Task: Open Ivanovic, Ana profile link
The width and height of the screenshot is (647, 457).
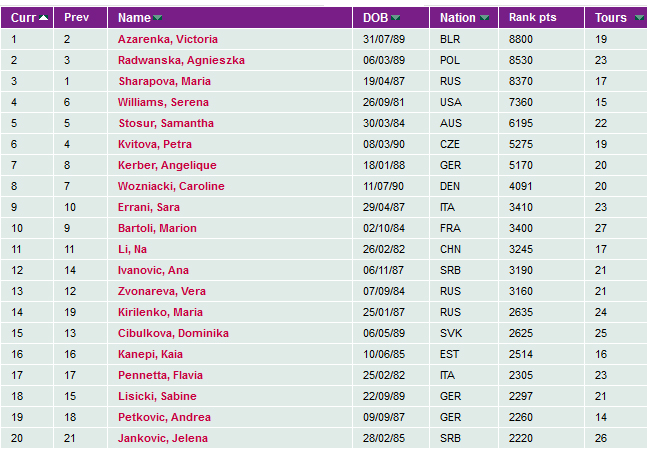Action: (x=153, y=270)
